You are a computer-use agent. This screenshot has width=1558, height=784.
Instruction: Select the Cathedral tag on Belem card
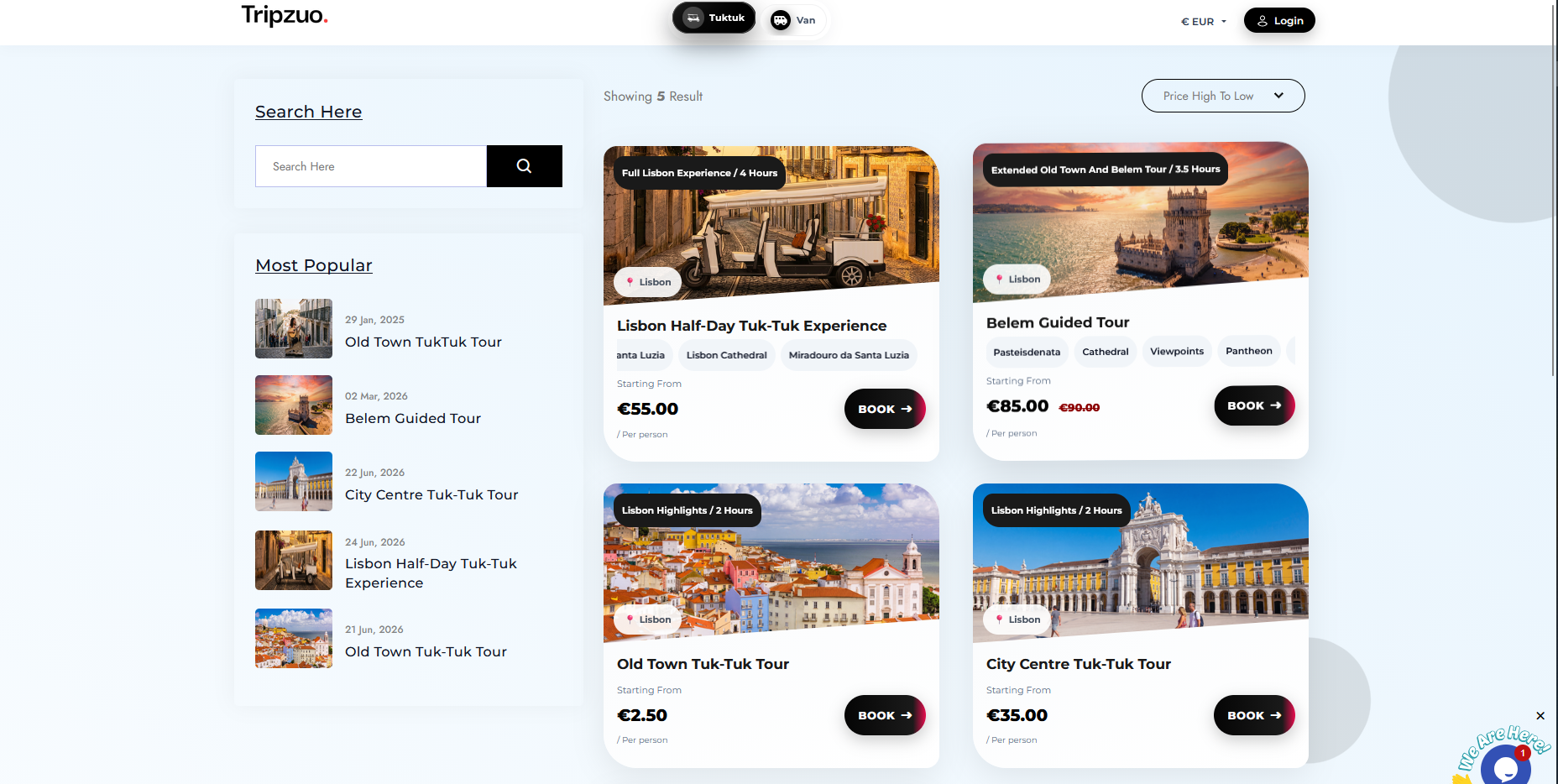coord(1106,352)
